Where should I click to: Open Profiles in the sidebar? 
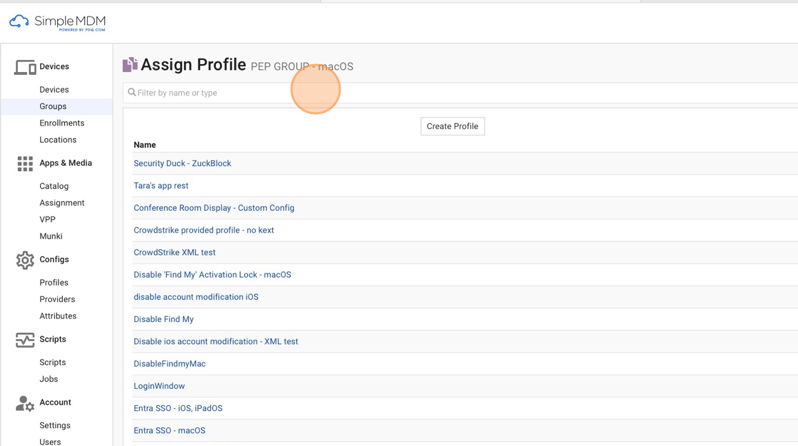(54, 283)
